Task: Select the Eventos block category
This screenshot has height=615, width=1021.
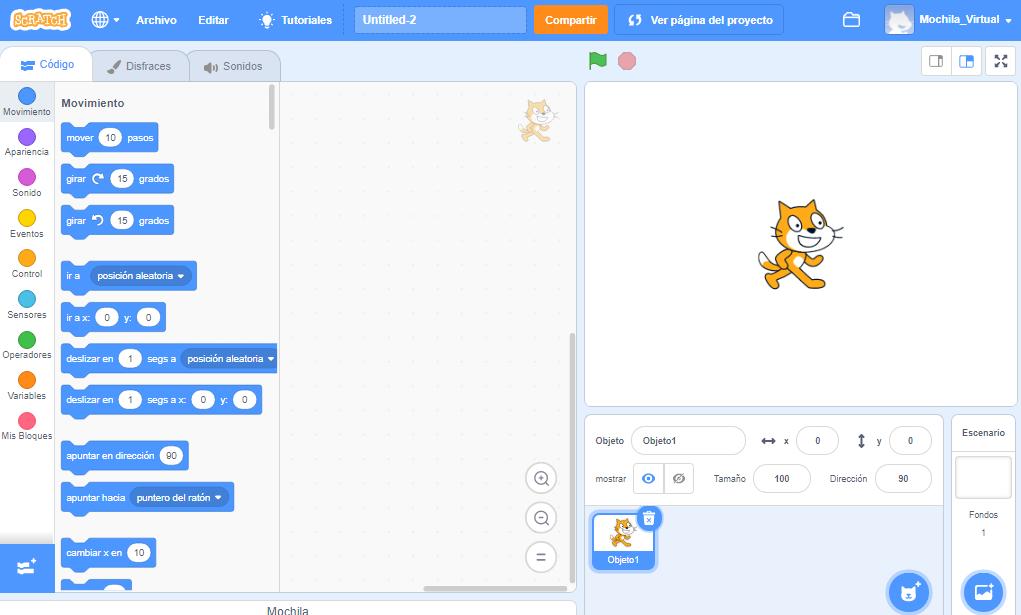Action: pos(26,218)
